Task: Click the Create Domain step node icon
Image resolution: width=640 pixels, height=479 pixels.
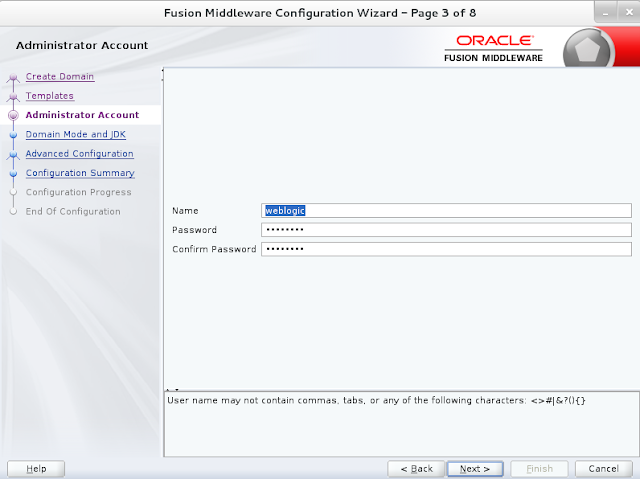Action: (13, 77)
